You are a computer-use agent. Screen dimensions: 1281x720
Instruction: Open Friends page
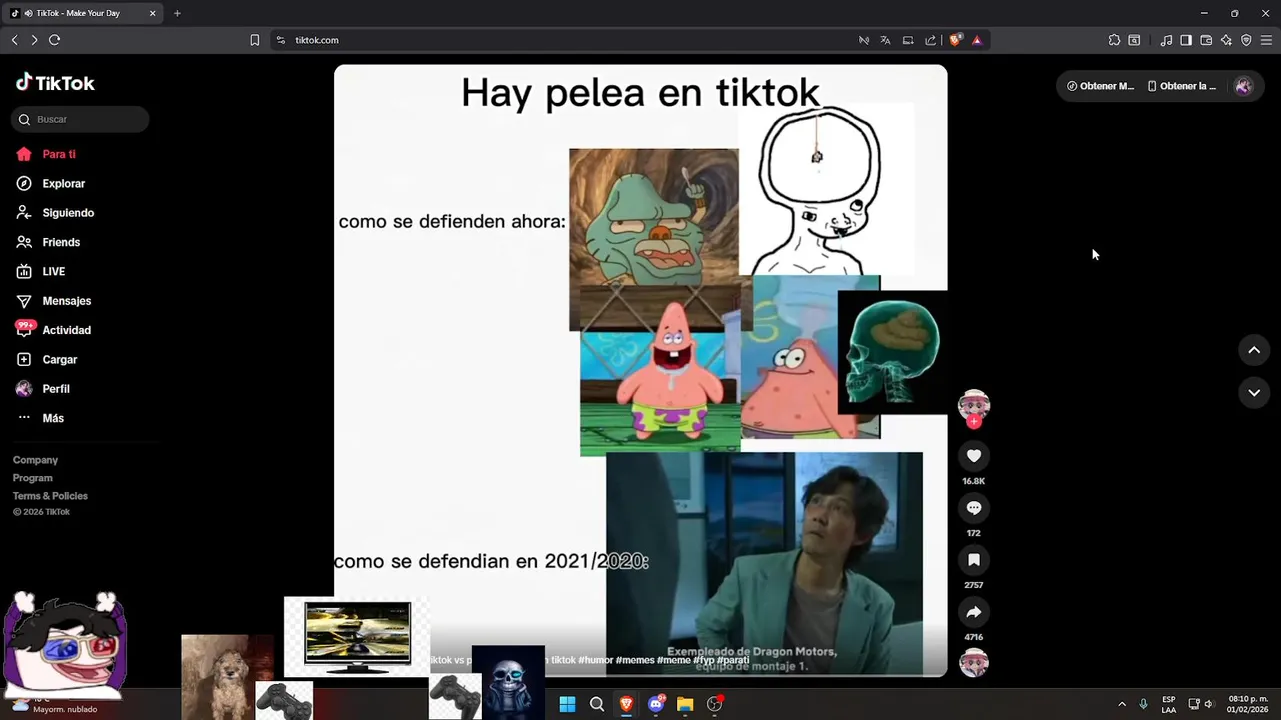tap(48, 242)
